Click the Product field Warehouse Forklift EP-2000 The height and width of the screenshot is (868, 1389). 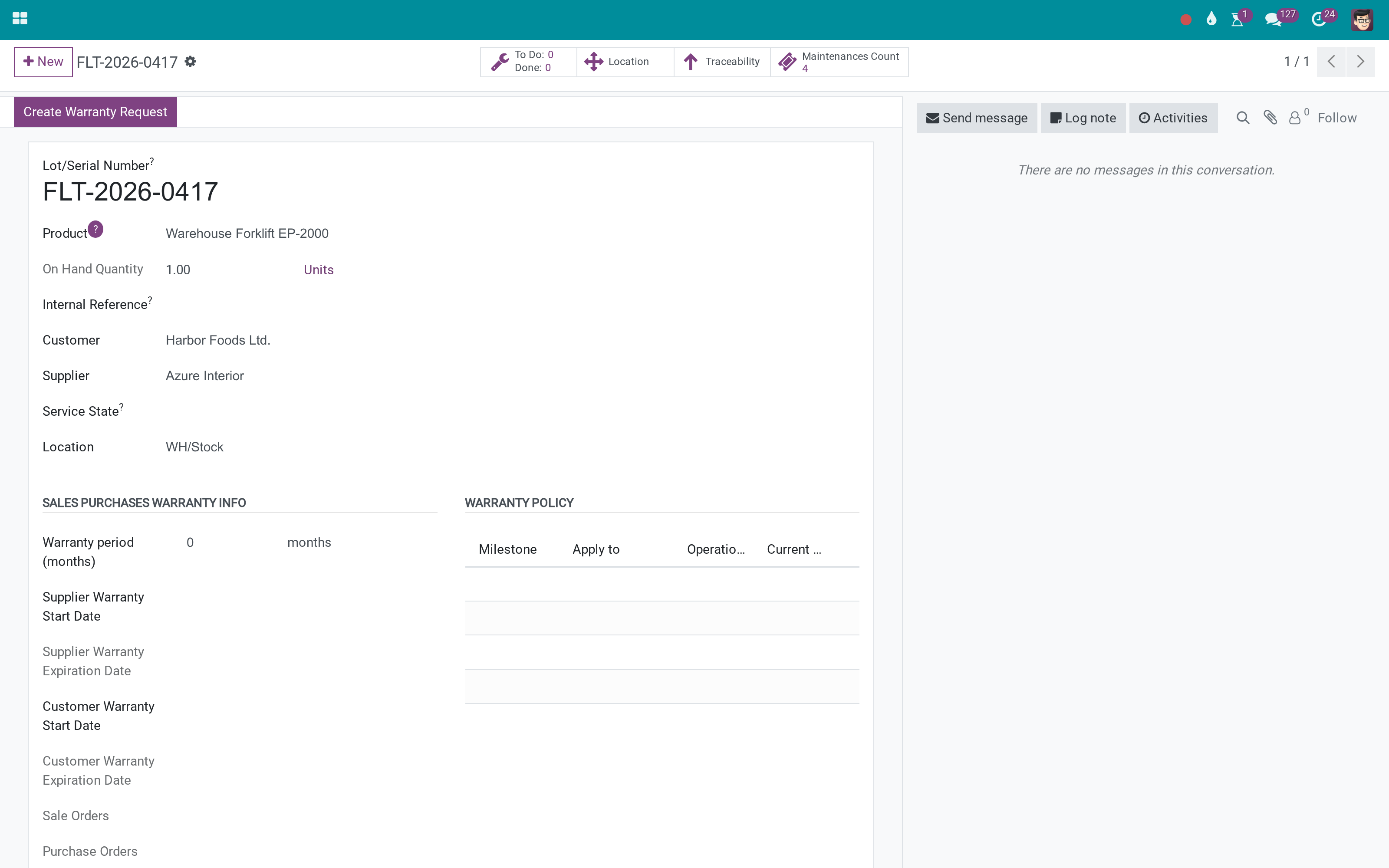247,233
